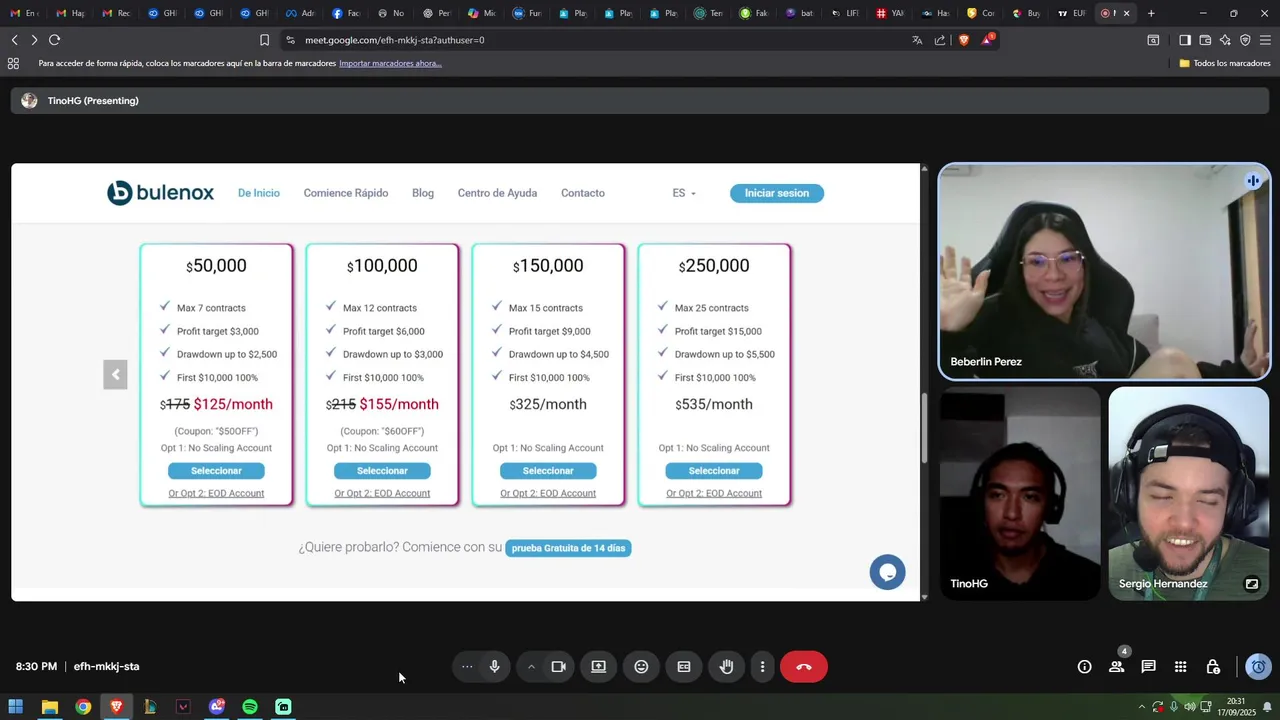Open Centro de Ayuda nav item
The image size is (1280, 720).
click(497, 193)
